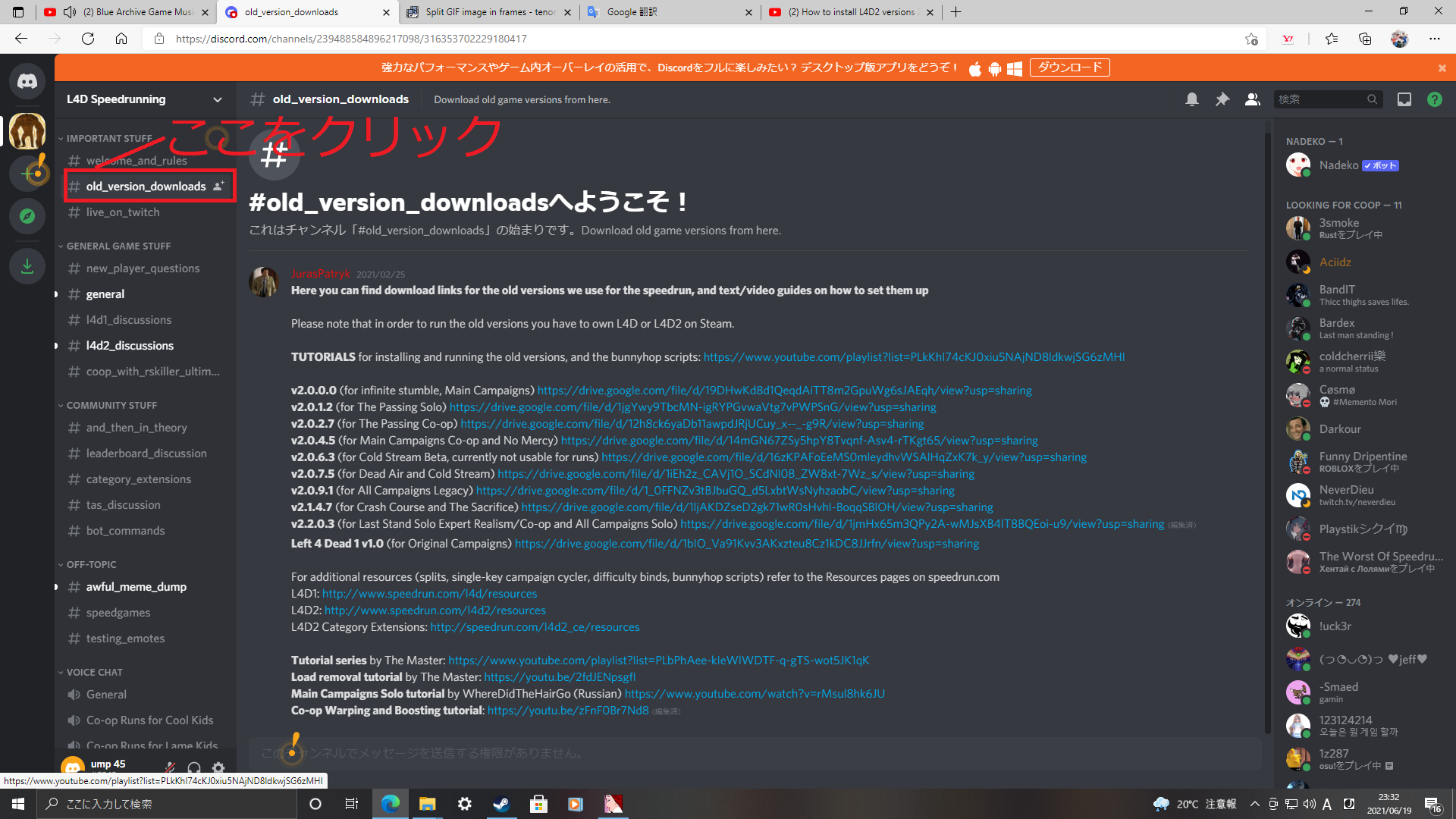Collapse the COMMUNITY STUFF category

click(111, 405)
